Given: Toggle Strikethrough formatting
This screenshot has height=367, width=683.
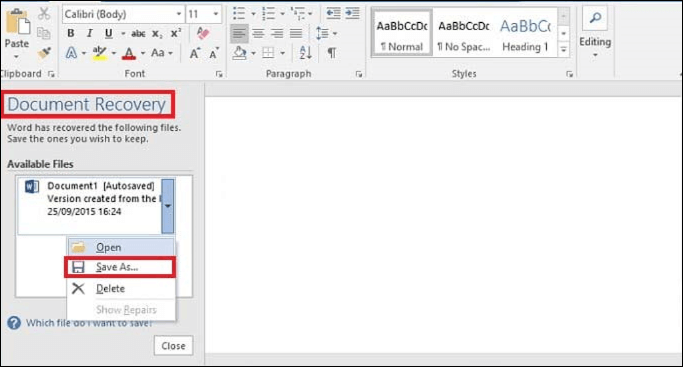Looking at the screenshot, I should click(138, 34).
